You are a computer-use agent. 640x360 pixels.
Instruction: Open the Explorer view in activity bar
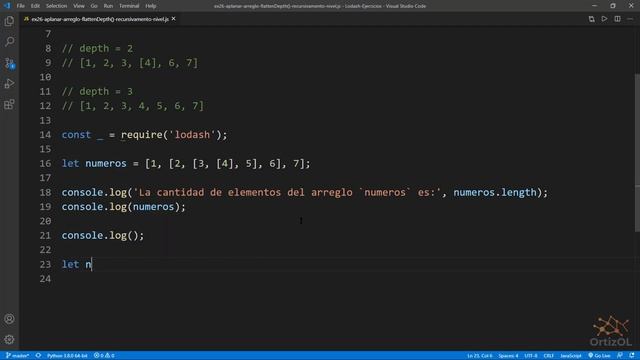pyautogui.click(x=9, y=21)
